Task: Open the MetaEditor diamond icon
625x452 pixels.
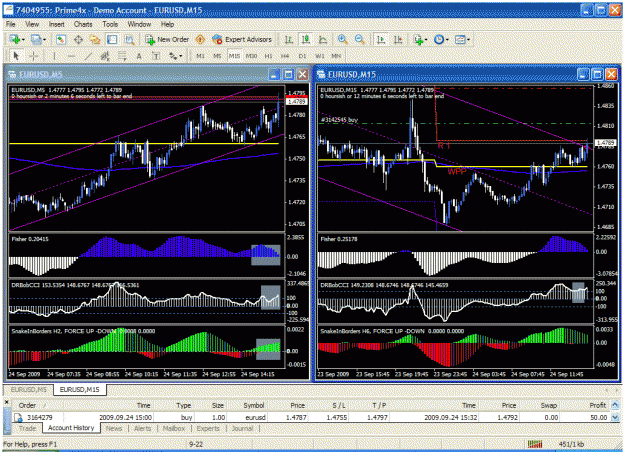Action: pos(200,39)
